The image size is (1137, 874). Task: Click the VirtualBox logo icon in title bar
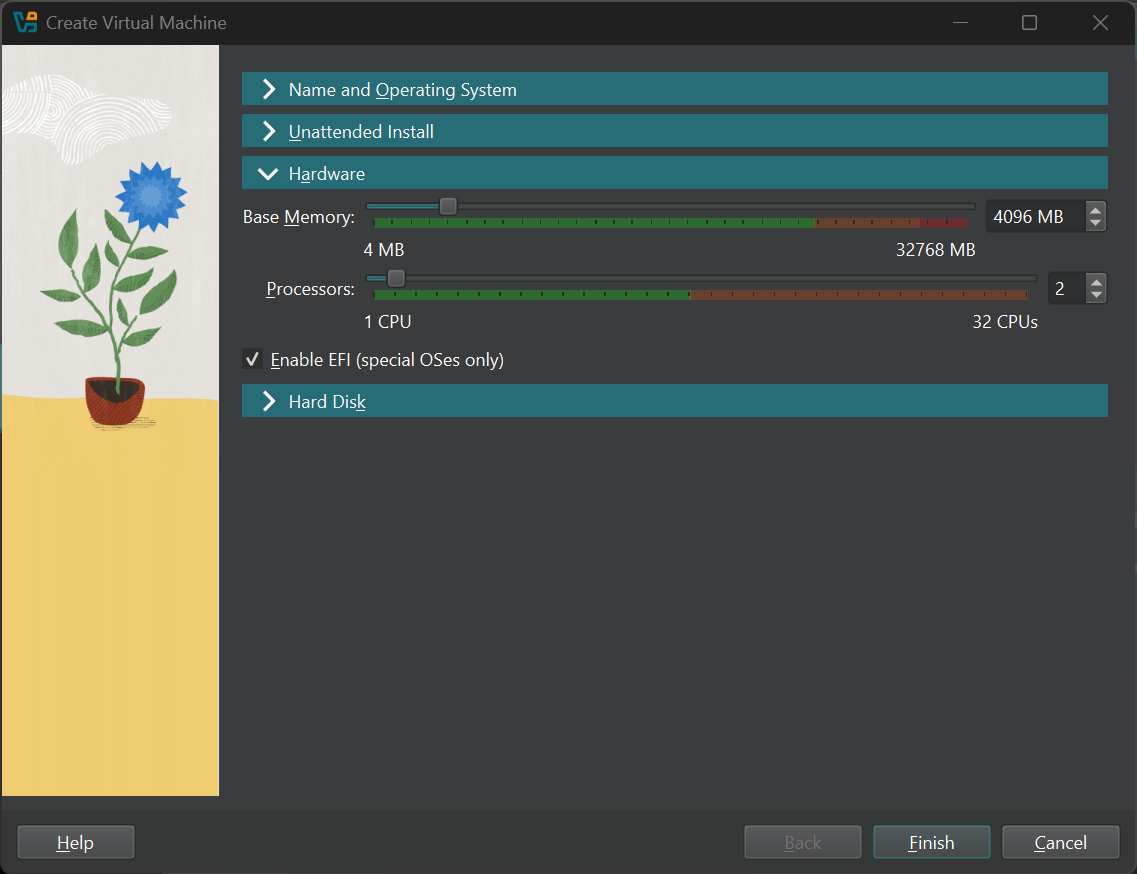pyautogui.click(x=25, y=22)
